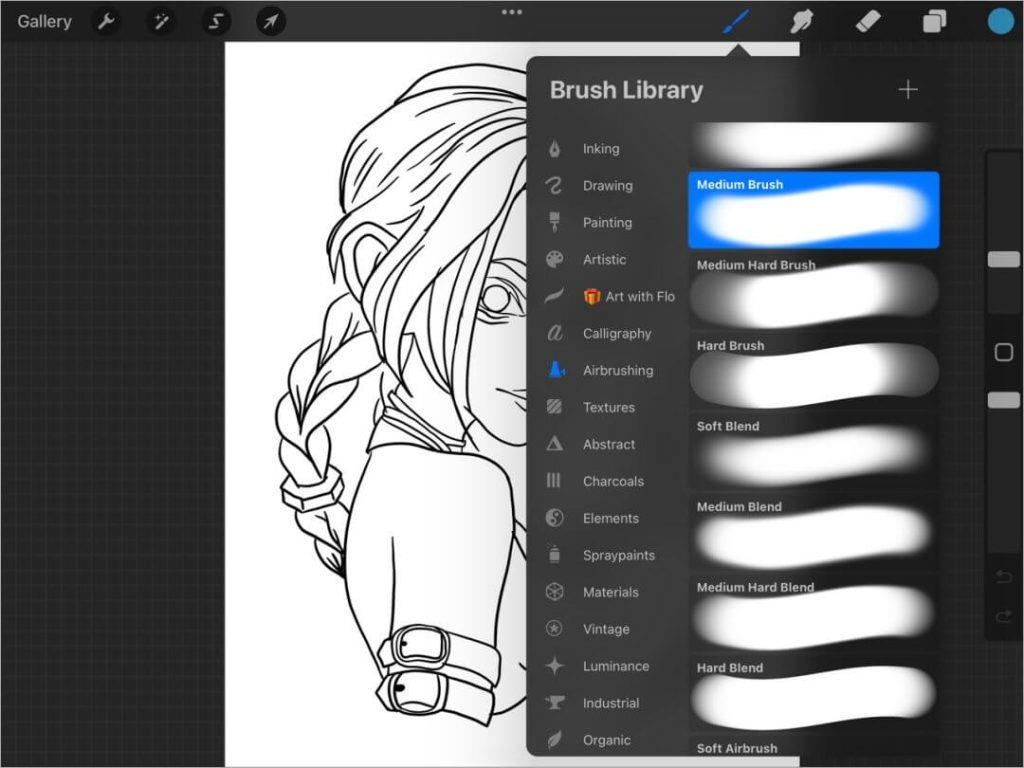Tap the three-dot menu at top center

[x=511, y=12]
